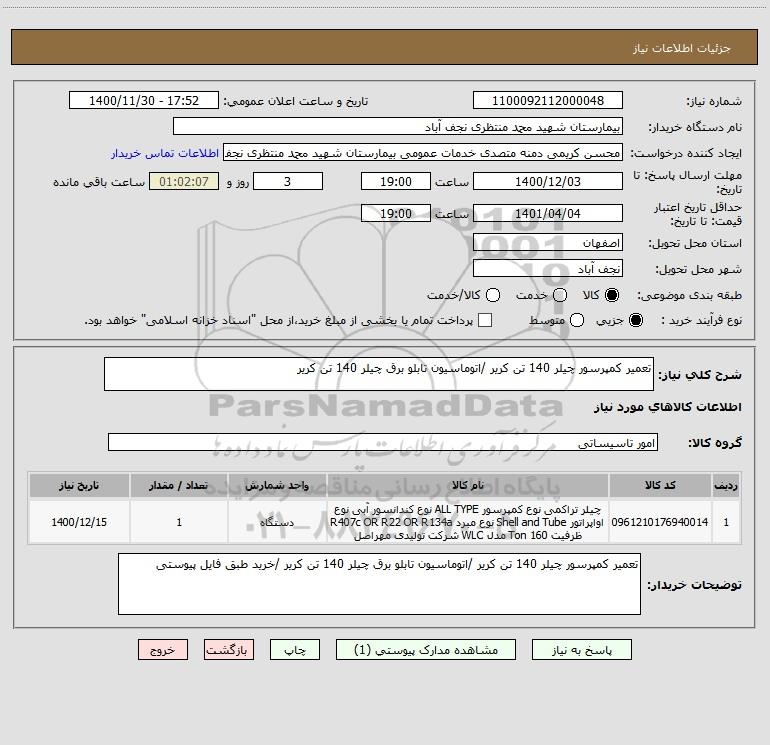Click the remaining days field showing 3

pyautogui.click(x=288, y=181)
